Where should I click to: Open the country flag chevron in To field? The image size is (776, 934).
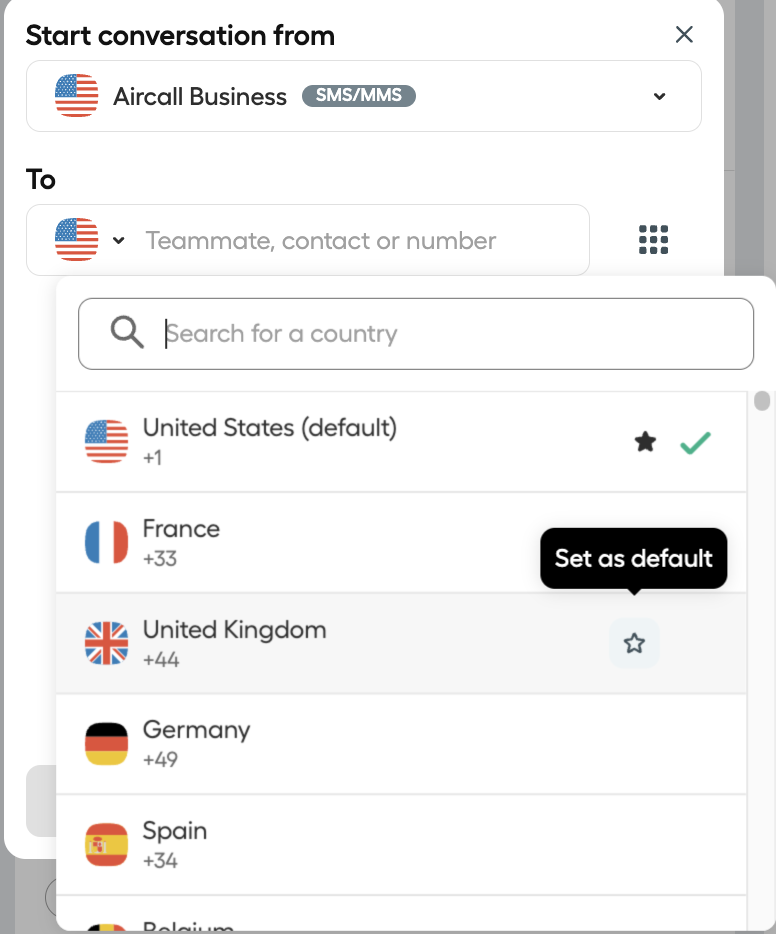point(119,241)
